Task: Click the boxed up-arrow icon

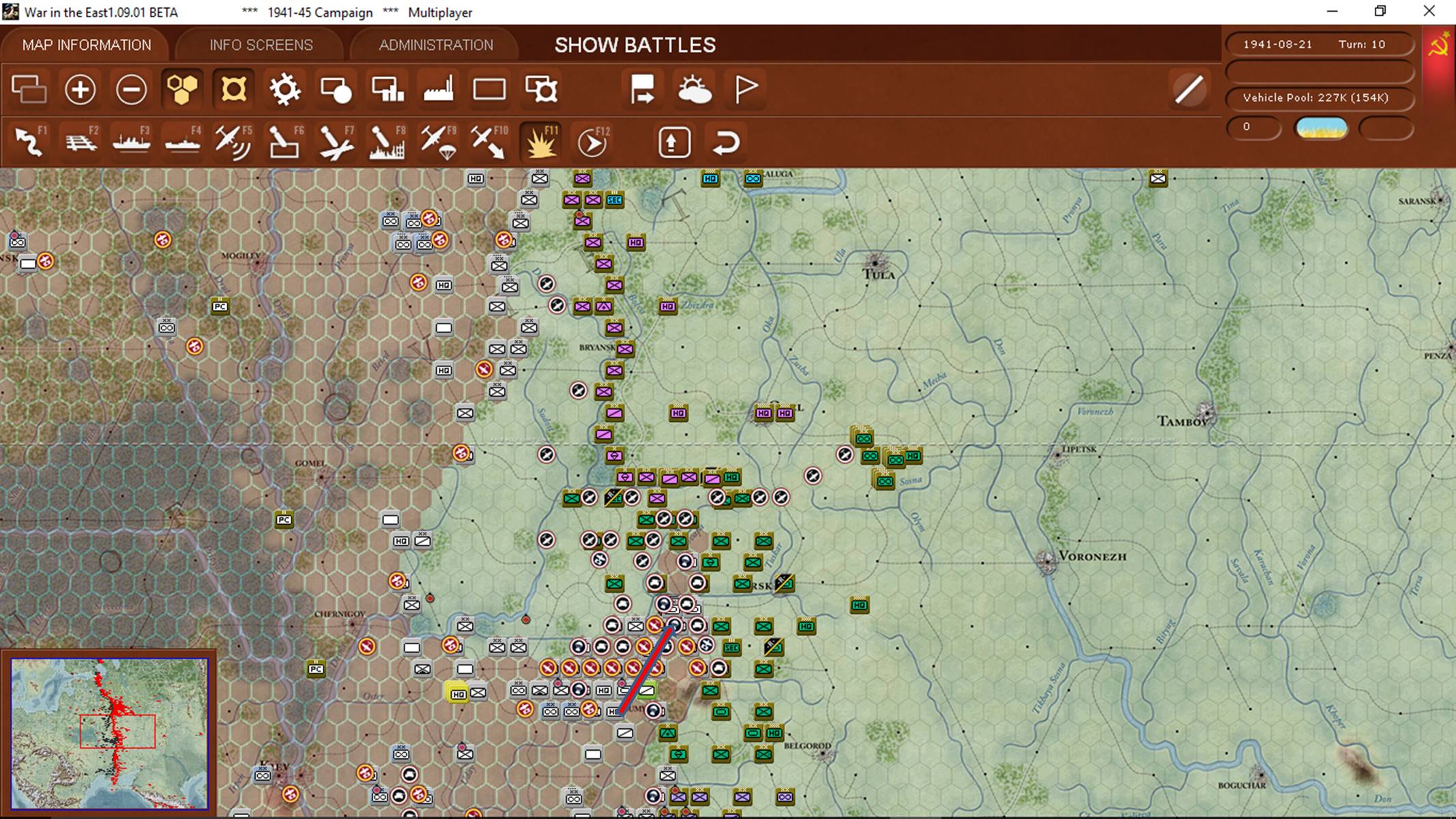Action: tap(674, 142)
